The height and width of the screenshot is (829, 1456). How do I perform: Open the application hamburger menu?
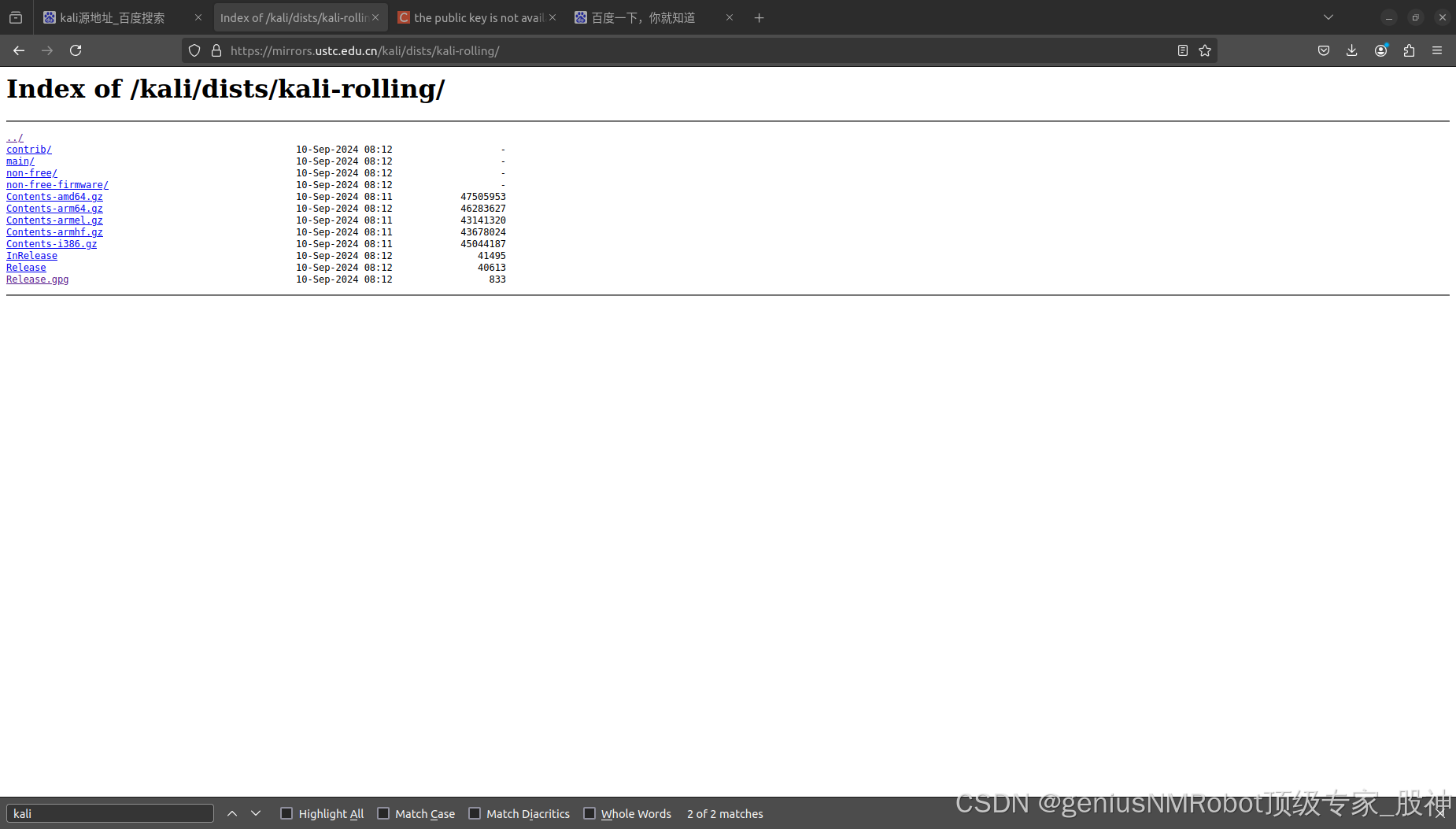coord(1436,50)
